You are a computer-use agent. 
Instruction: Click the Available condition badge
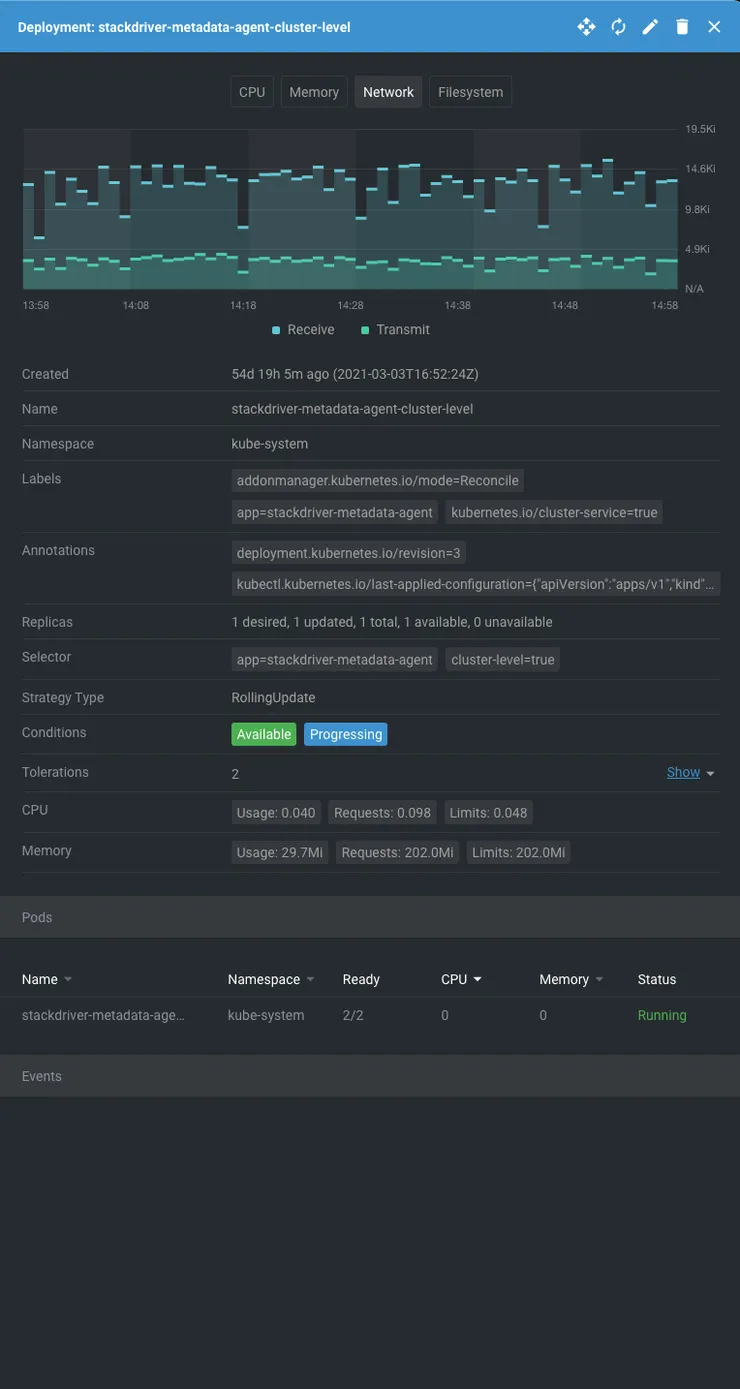point(263,733)
